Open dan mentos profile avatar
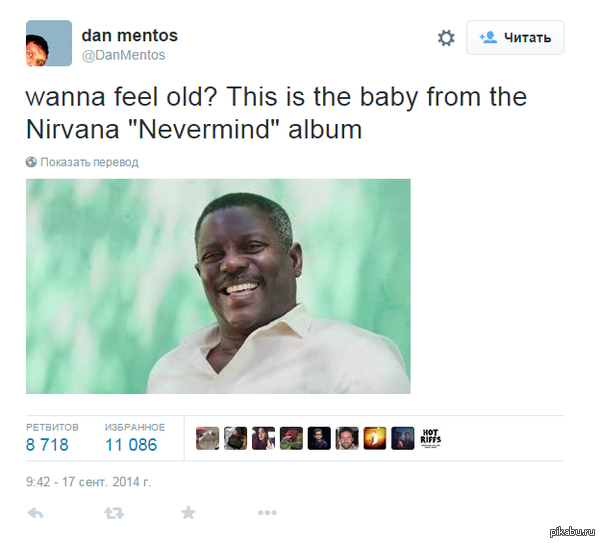This screenshot has height=543, width=600. coord(48,43)
